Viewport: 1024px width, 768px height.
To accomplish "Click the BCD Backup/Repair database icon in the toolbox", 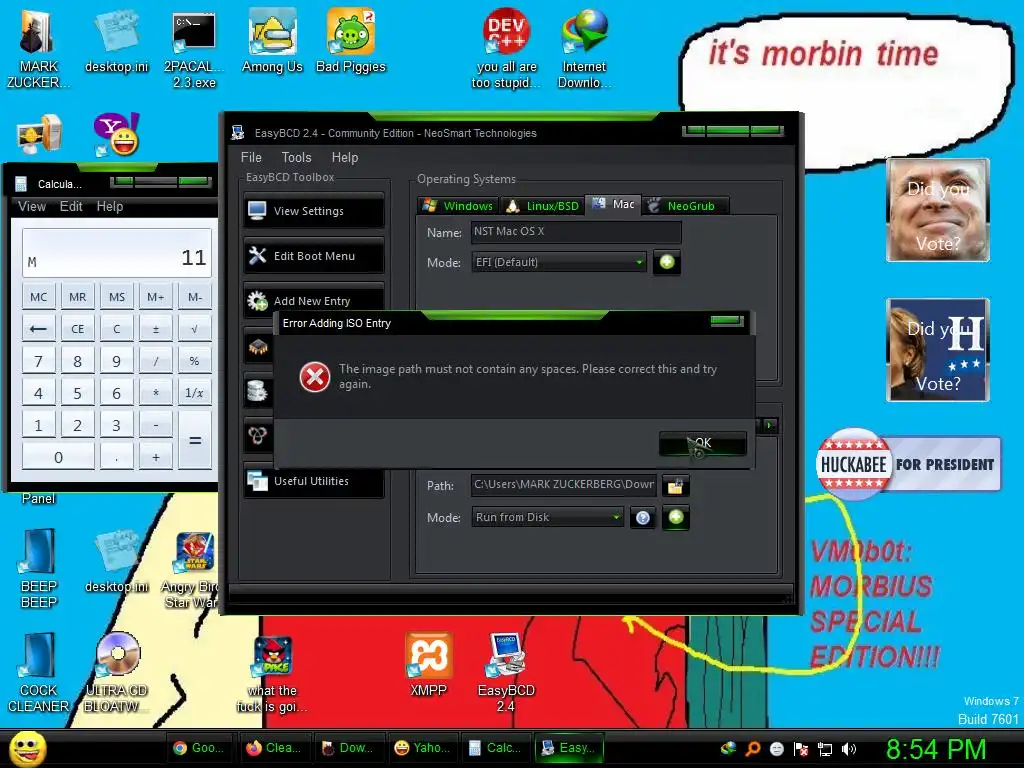I will (258, 391).
